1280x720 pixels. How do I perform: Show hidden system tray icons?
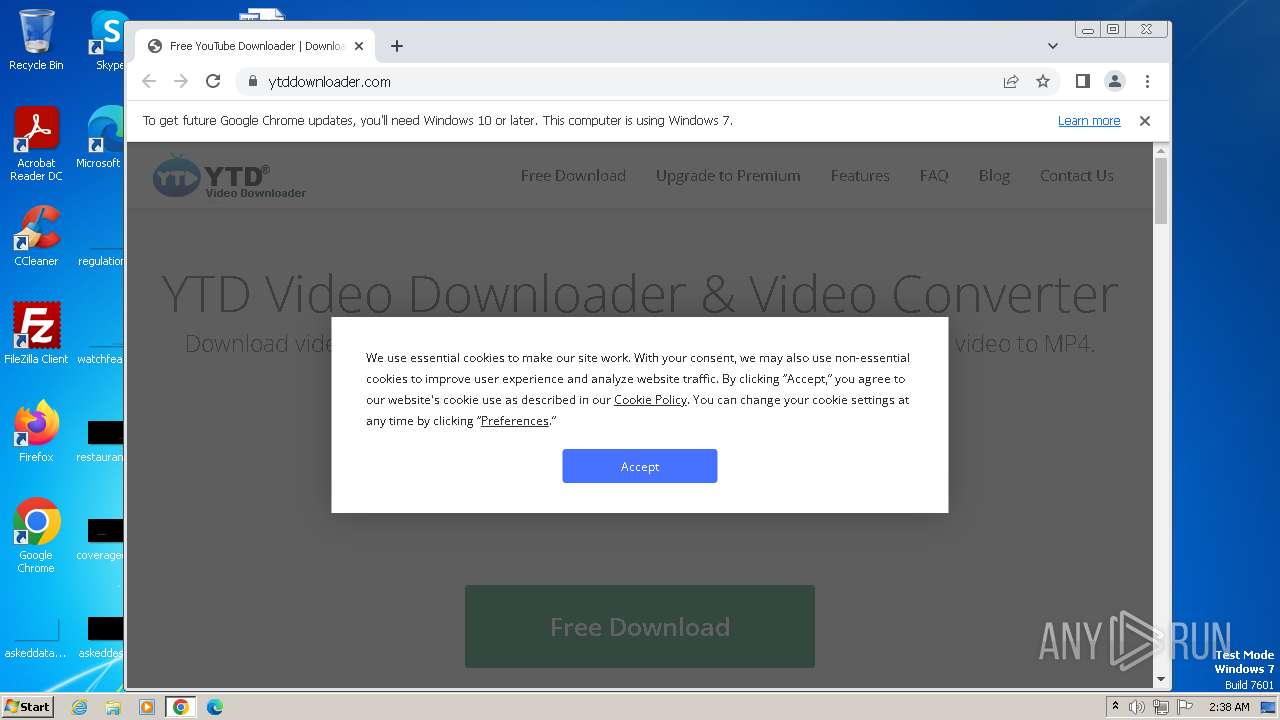1116,707
